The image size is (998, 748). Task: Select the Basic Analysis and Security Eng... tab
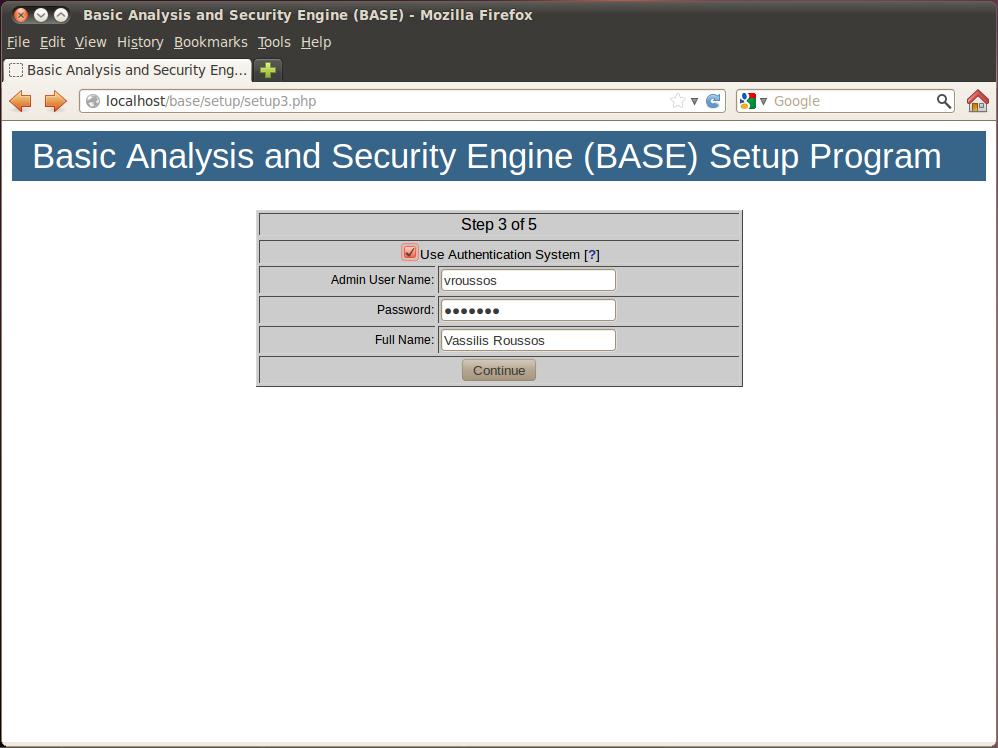(x=128, y=70)
